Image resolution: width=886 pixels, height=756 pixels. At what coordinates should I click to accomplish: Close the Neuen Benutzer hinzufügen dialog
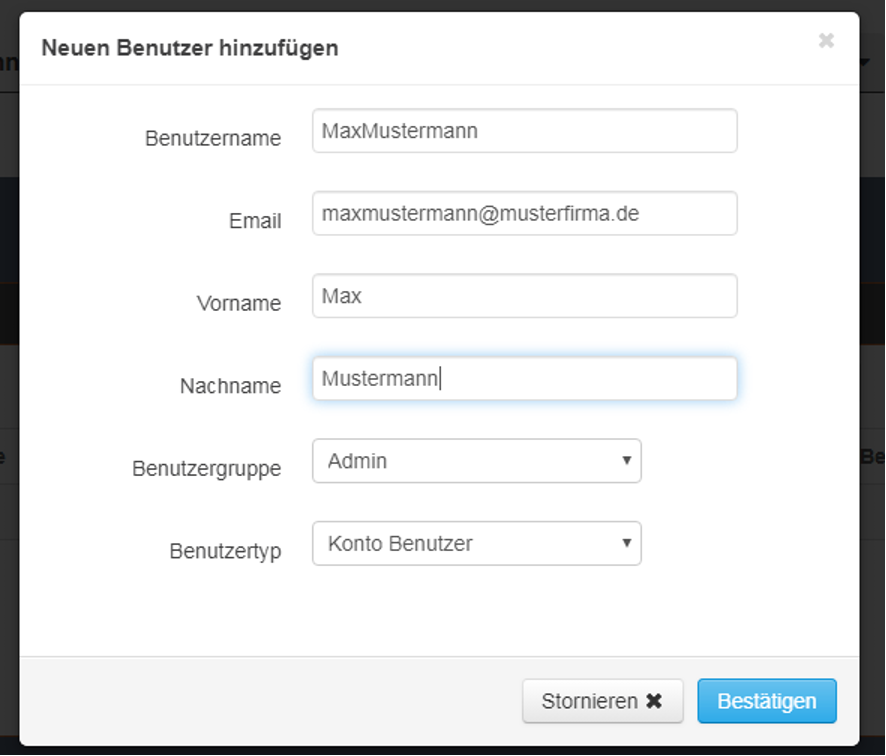coord(826,41)
